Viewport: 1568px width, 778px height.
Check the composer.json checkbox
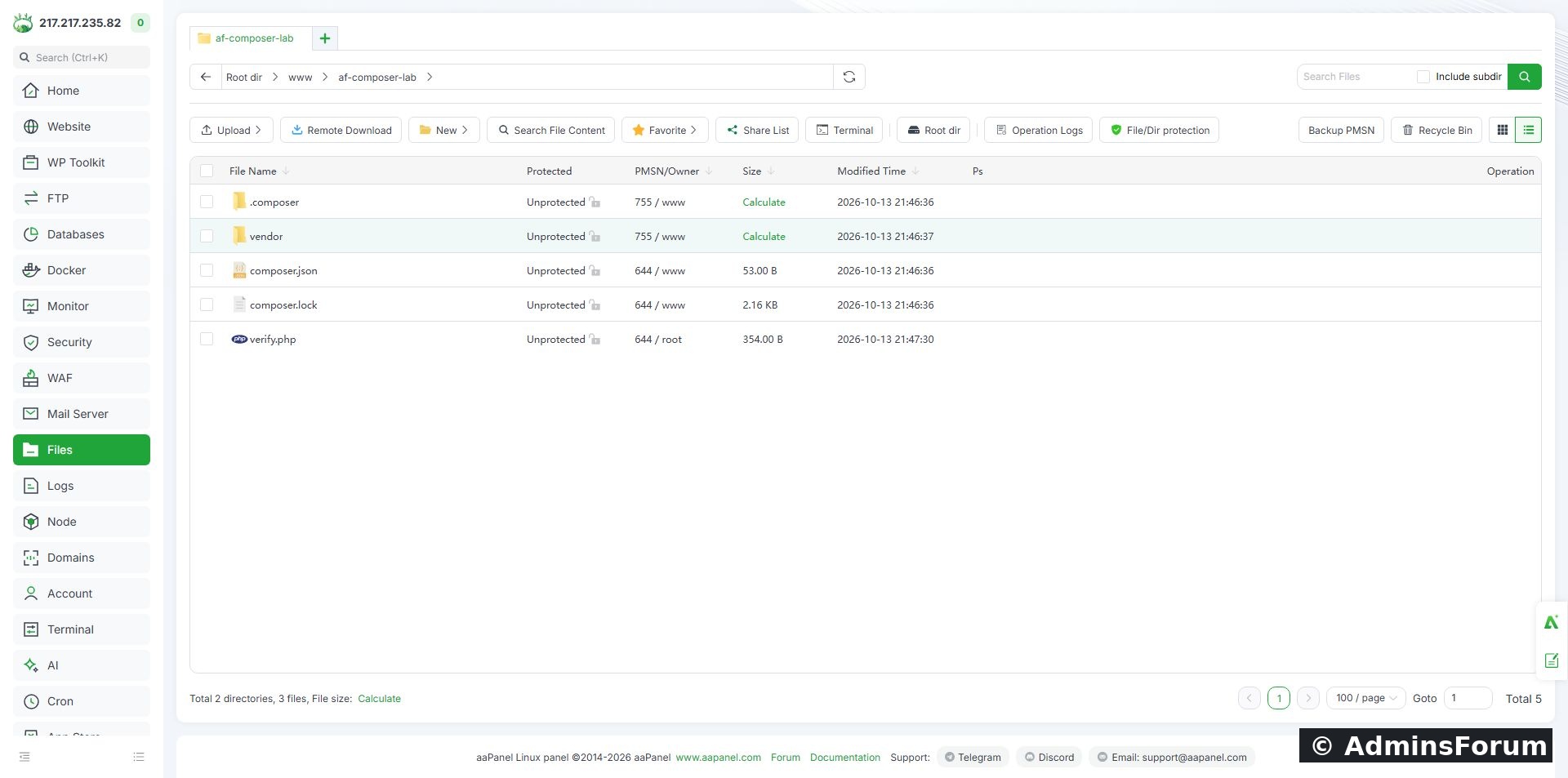click(207, 270)
